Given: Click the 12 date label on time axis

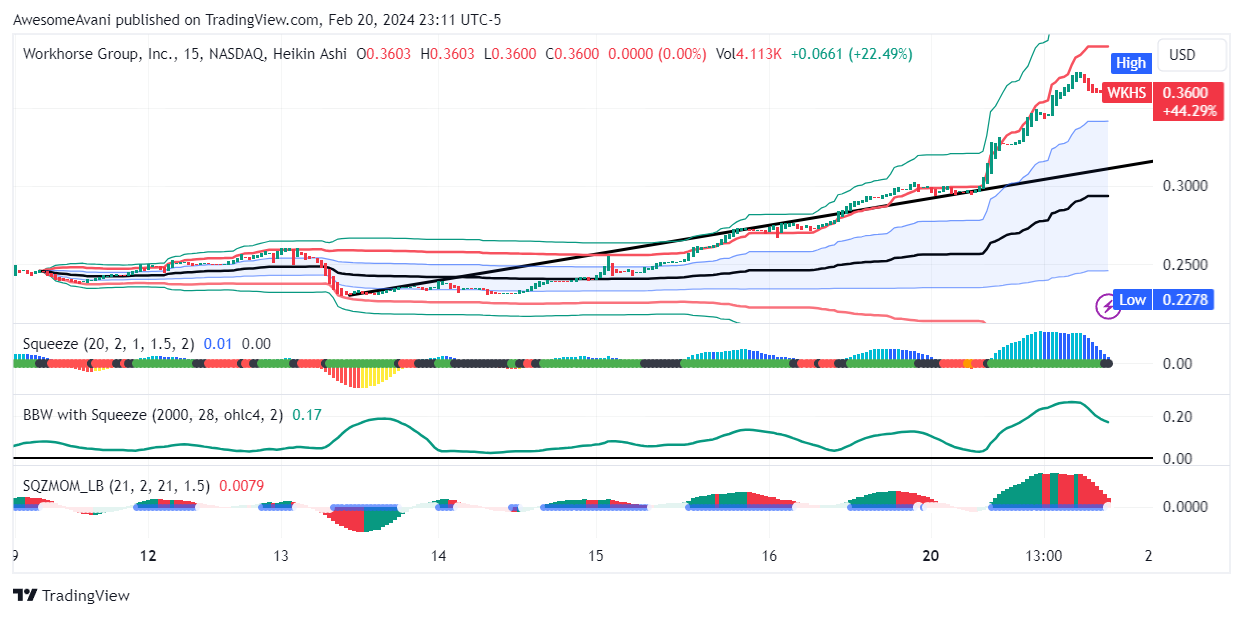Looking at the screenshot, I should (149, 555).
